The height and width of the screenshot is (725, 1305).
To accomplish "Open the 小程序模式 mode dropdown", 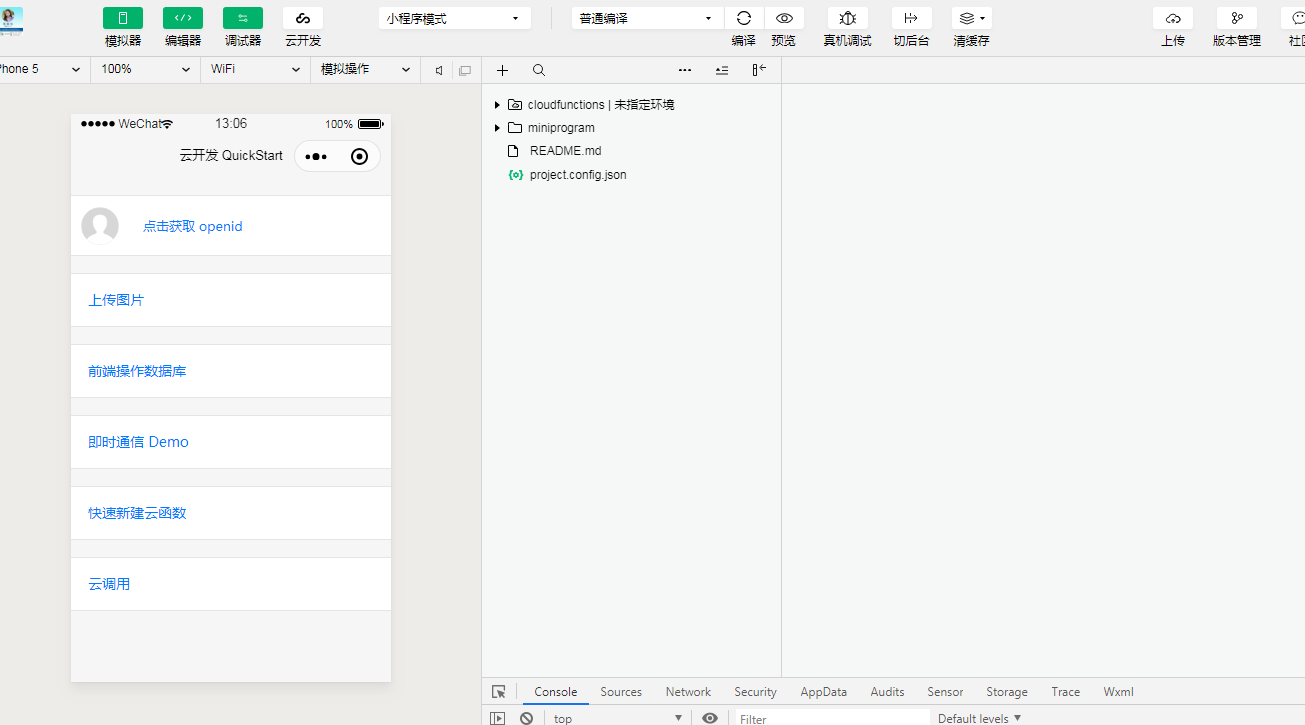I will click(454, 19).
